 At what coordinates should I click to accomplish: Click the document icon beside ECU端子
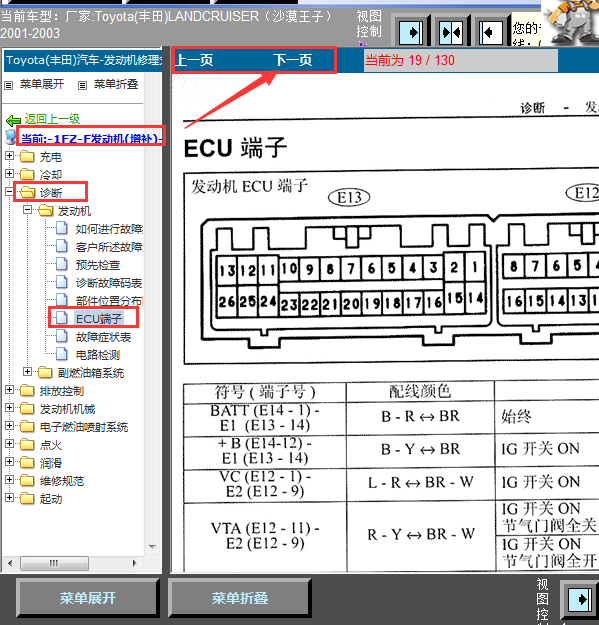[x=61, y=318]
